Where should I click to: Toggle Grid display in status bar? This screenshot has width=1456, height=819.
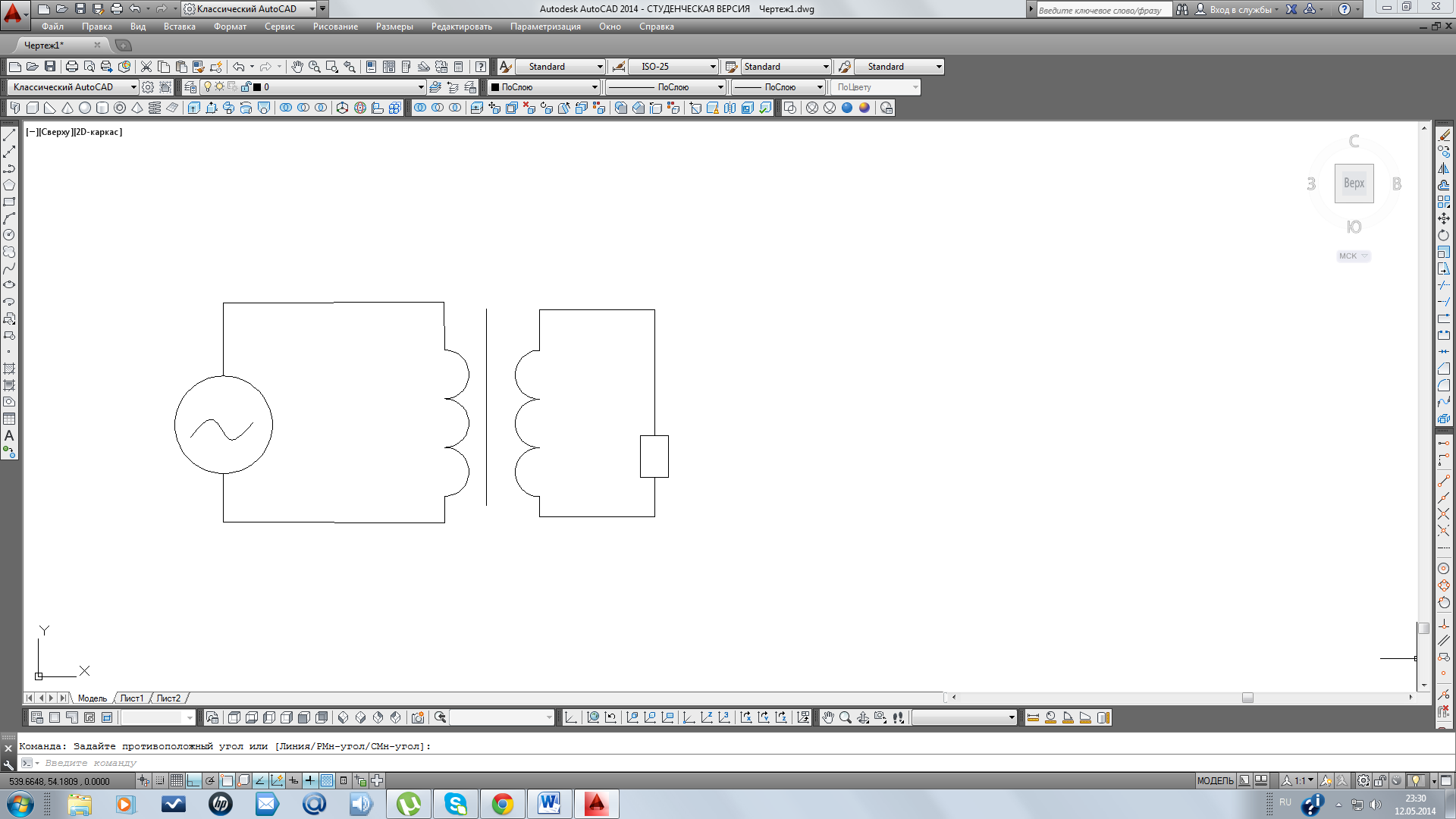click(x=177, y=780)
